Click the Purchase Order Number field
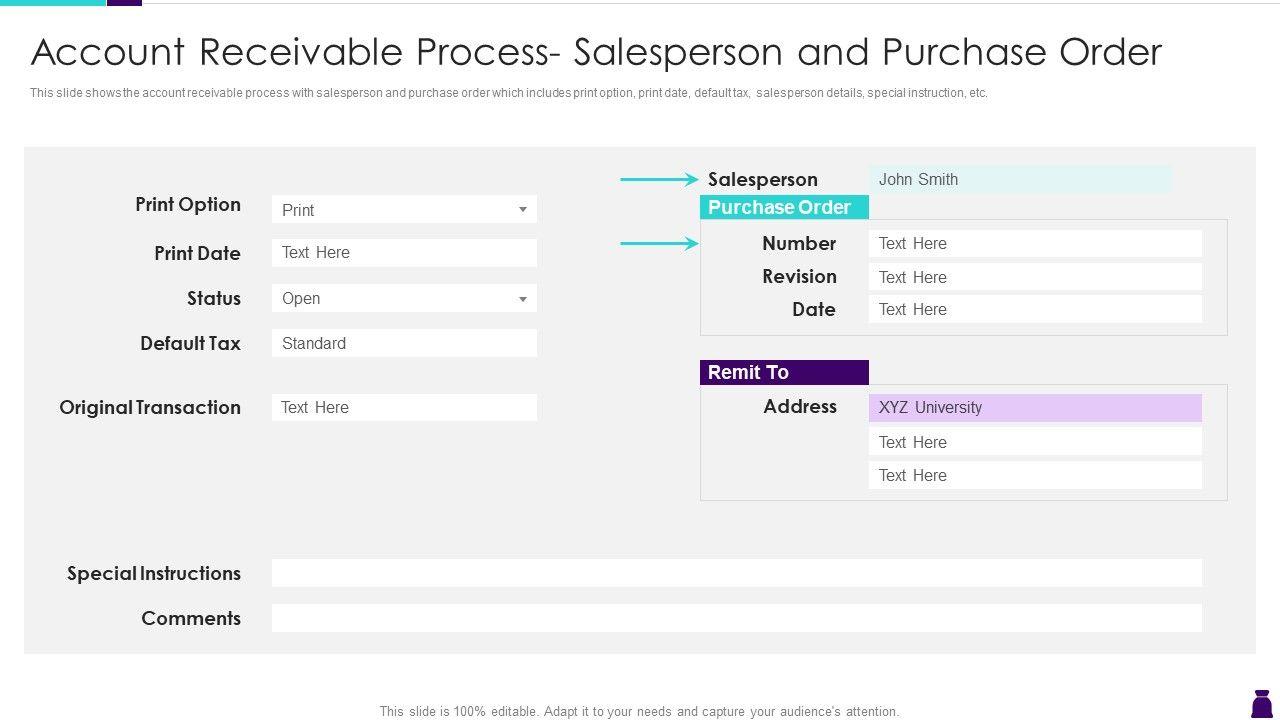Image resolution: width=1280 pixels, height=720 pixels. [1035, 243]
